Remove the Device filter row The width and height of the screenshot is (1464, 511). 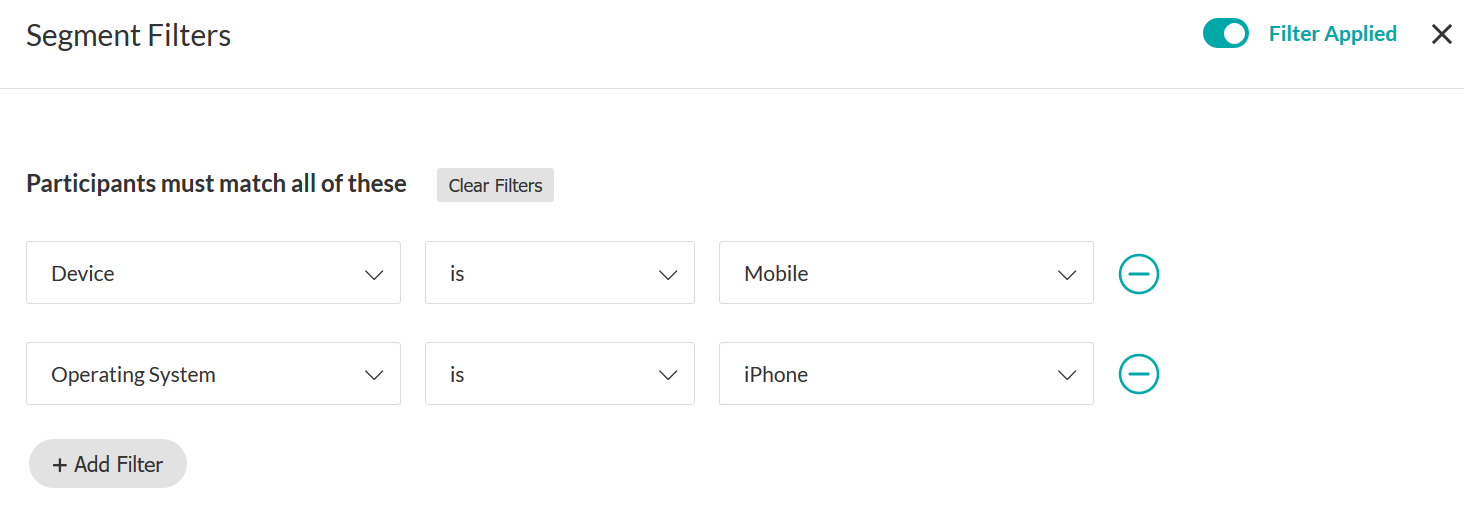[1138, 273]
